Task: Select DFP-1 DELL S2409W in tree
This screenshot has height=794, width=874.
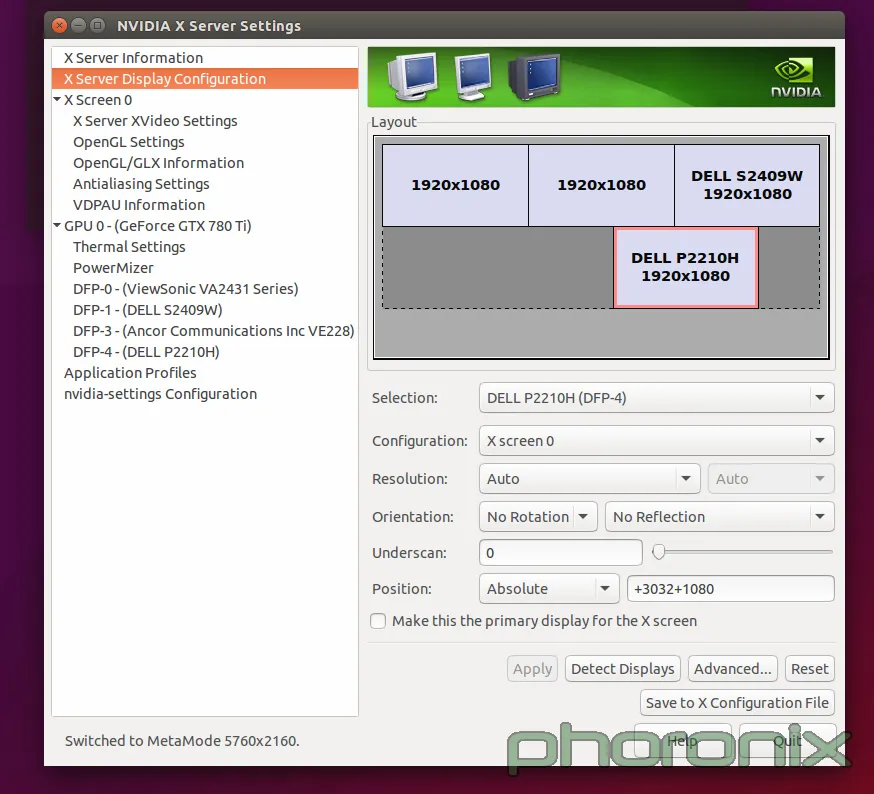Action: point(148,310)
